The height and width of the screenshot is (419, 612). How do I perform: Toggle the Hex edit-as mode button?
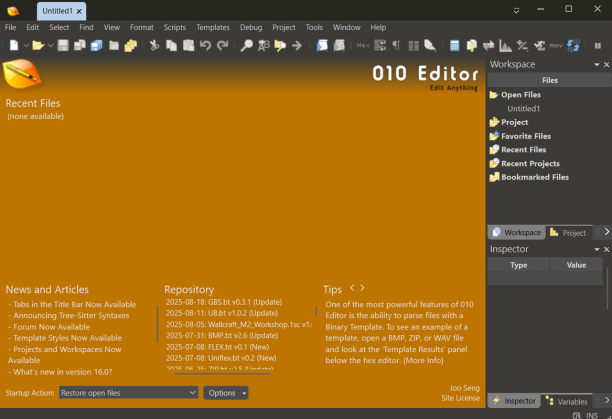(363, 46)
